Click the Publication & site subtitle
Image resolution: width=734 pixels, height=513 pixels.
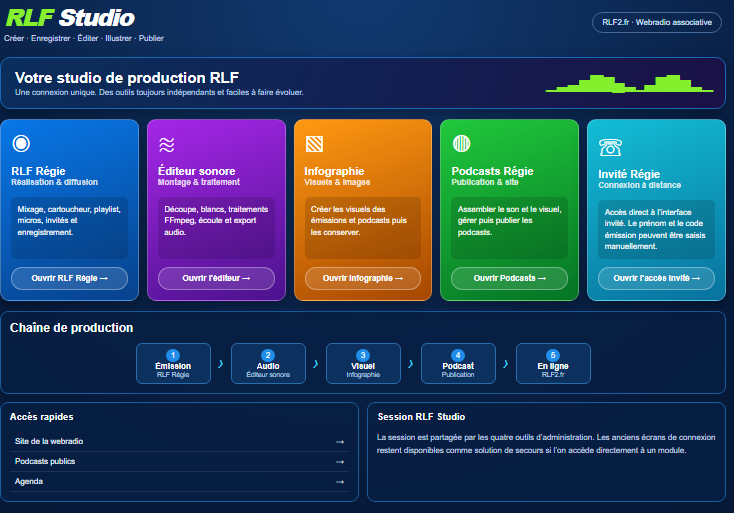click(x=485, y=182)
